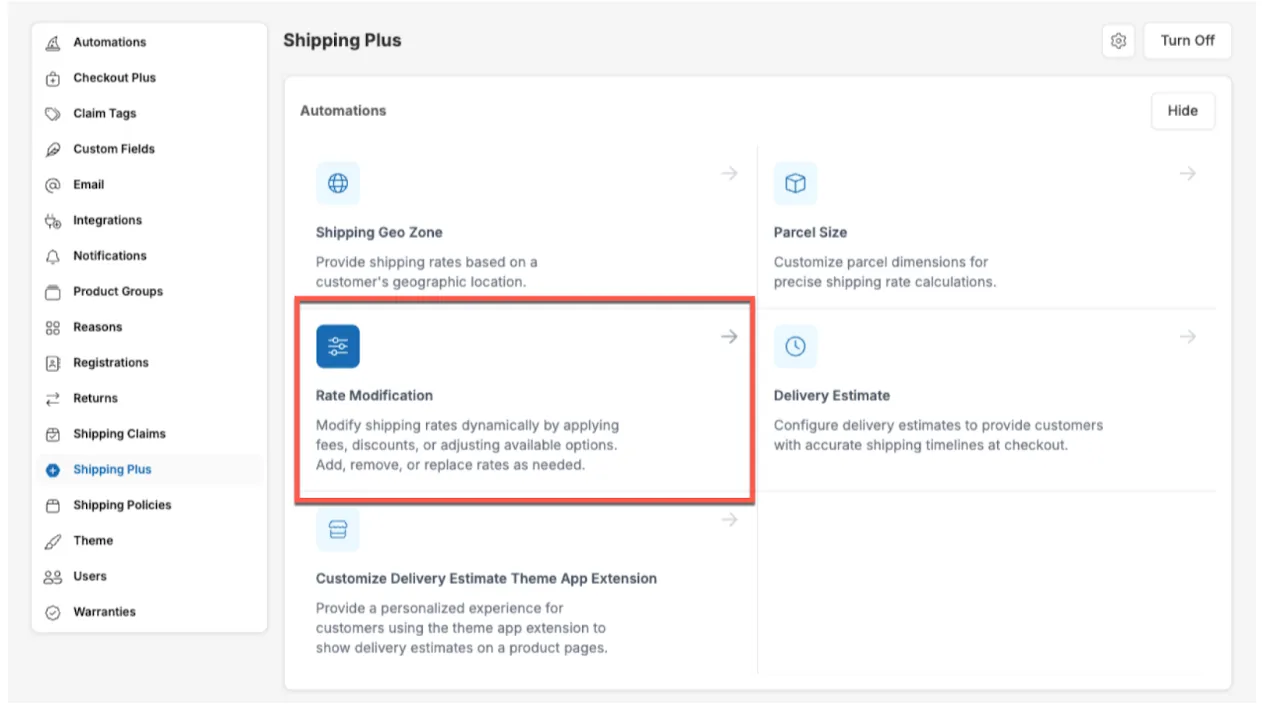This screenshot has height=706, width=1262.
Task: Click the Parcel Size box icon
Action: pos(795,184)
